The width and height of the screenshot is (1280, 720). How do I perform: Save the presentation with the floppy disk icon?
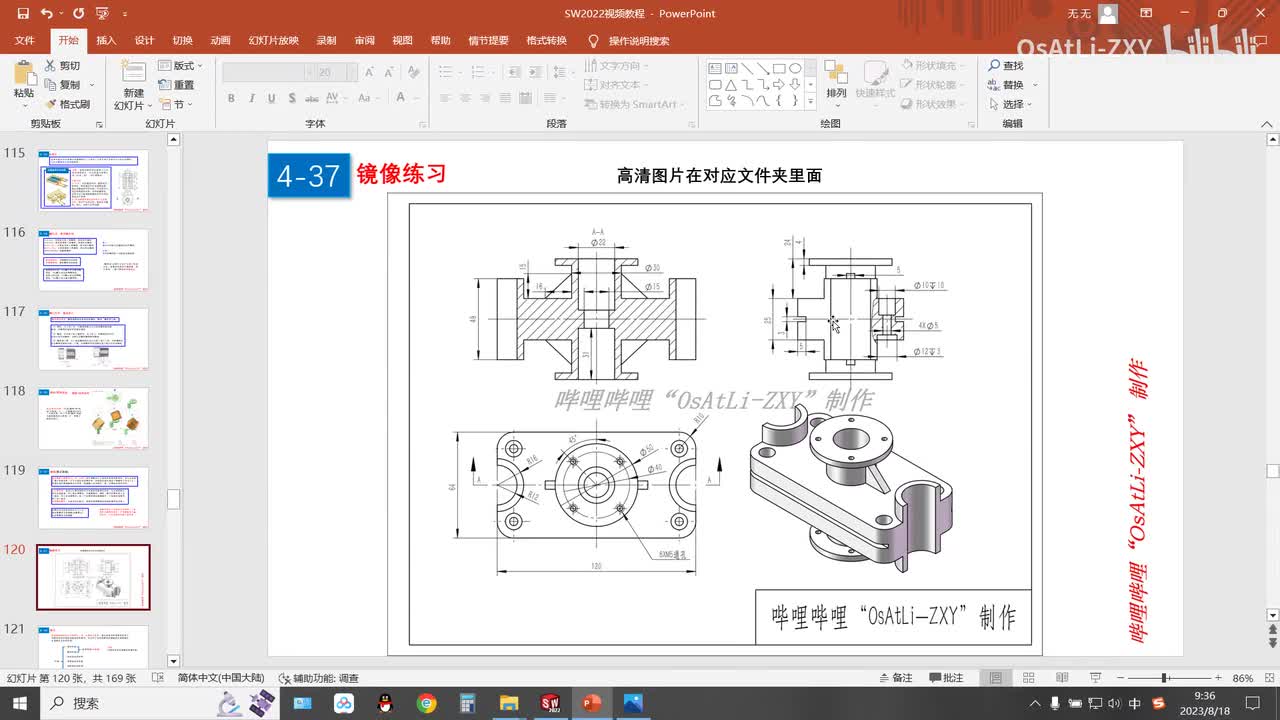tap(22, 14)
